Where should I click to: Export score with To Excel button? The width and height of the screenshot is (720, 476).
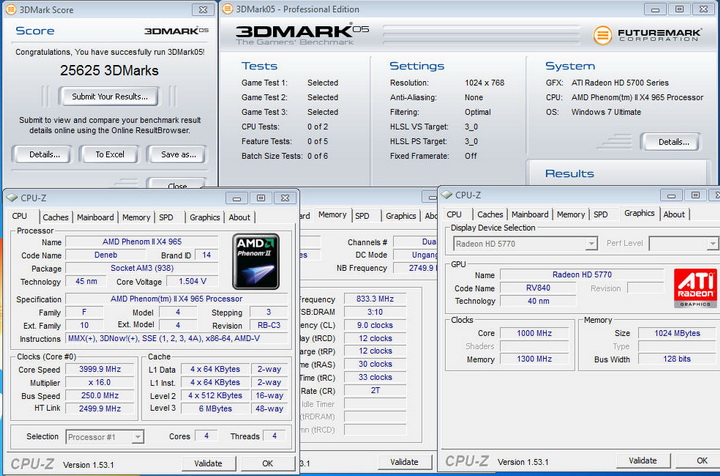click(110, 155)
